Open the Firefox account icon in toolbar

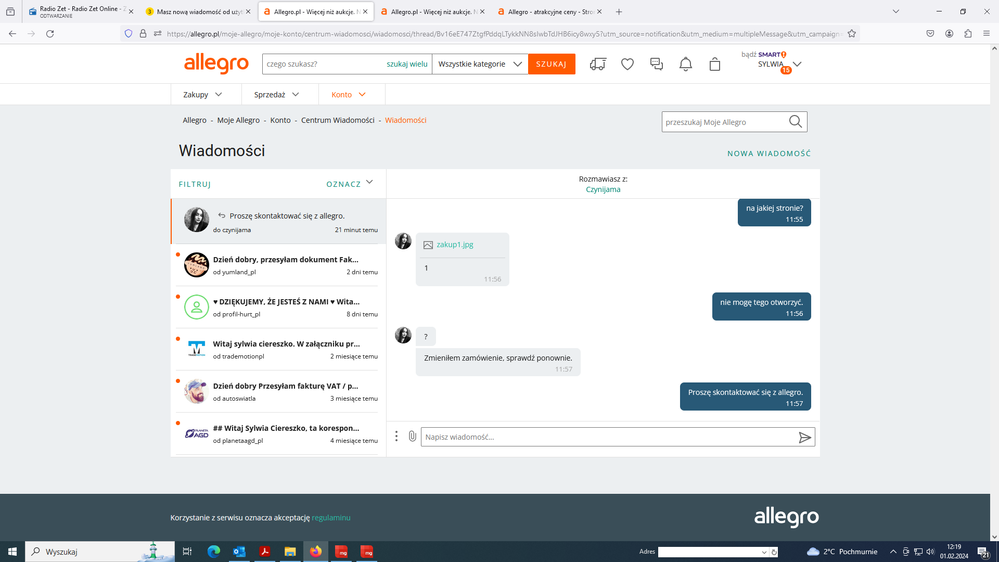[949, 34]
